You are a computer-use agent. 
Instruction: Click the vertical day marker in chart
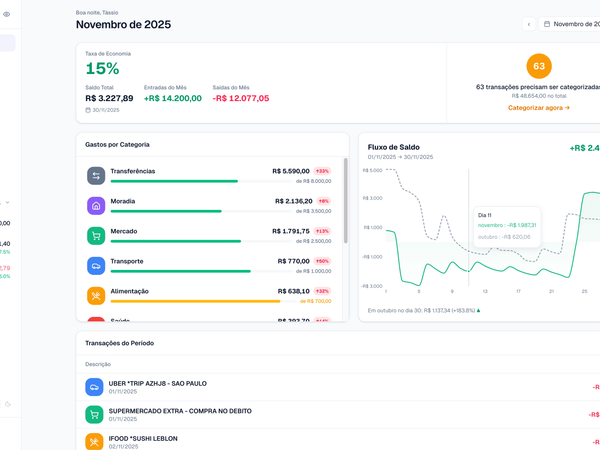[x=468, y=228]
